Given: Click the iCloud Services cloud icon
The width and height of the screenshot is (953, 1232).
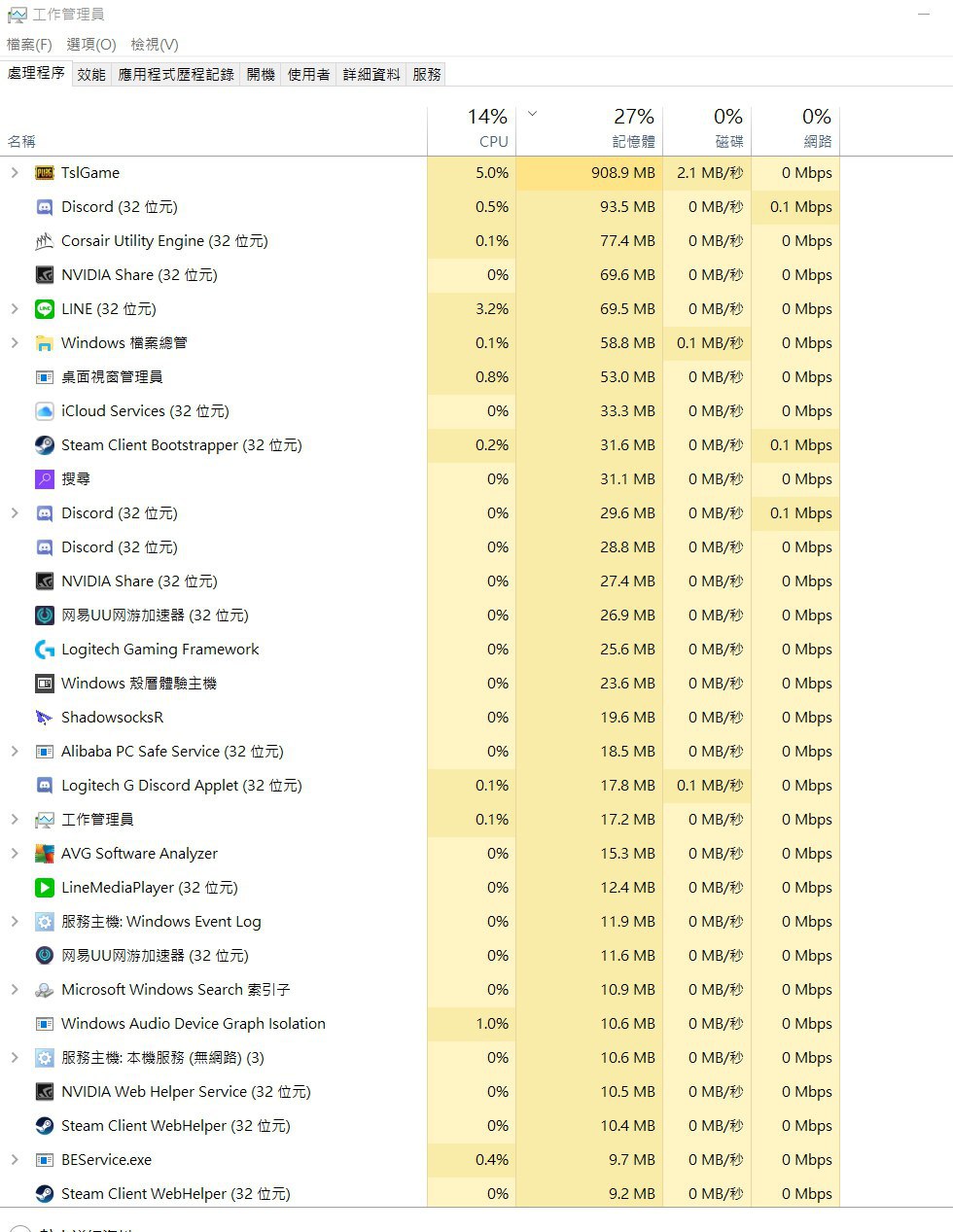Looking at the screenshot, I should point(45,411).
